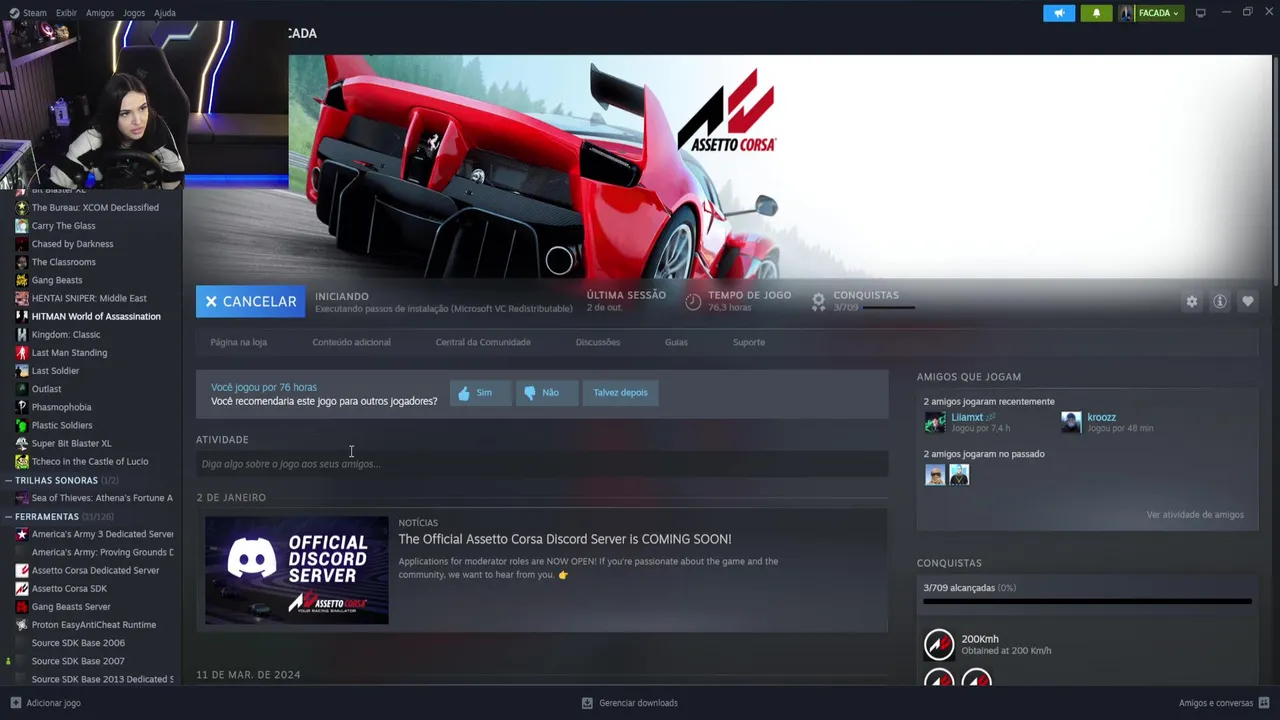Collapse the TRILHAS SONORAS category
This screenshot has width=1280, height=720.
click(x=8, y=480)
